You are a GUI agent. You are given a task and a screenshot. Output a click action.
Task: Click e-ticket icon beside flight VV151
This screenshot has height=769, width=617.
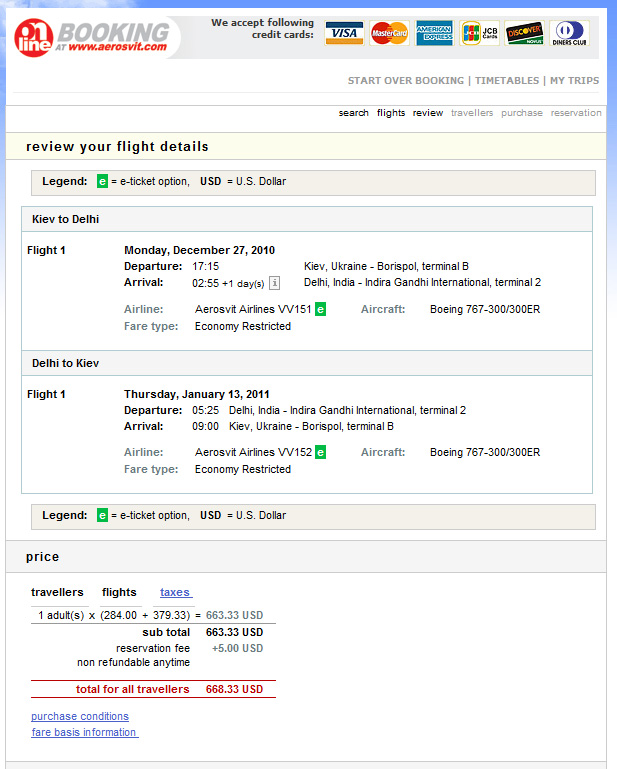[x=320, y=310]
